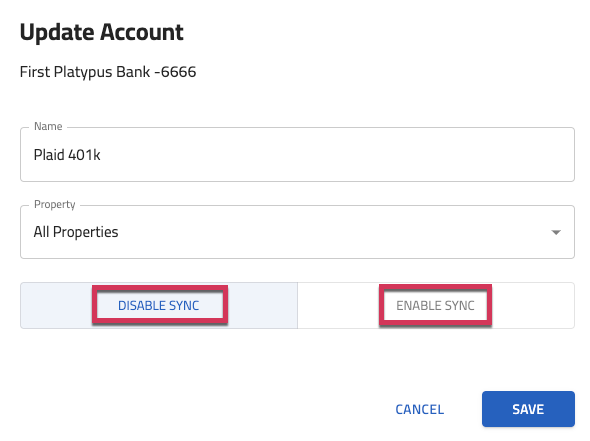Save the account changes

tap(528, 409)
